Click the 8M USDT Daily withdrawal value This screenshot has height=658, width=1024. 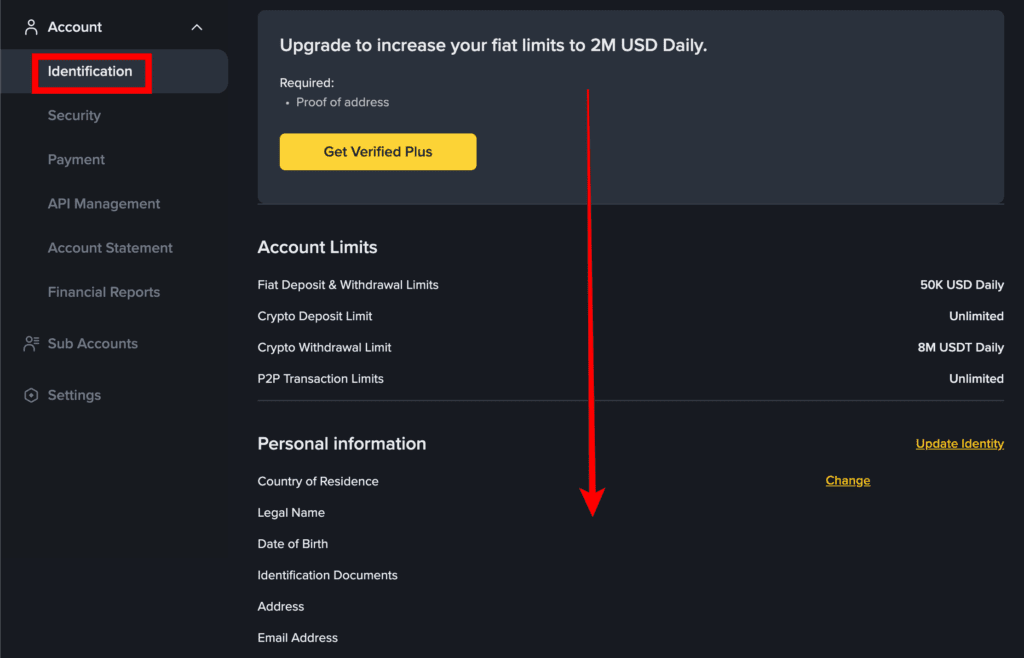coord(959,348)
